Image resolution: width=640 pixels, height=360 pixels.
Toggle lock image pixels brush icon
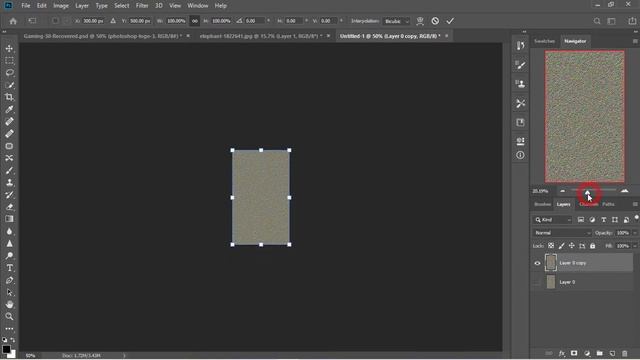click(x=562, y=246)
